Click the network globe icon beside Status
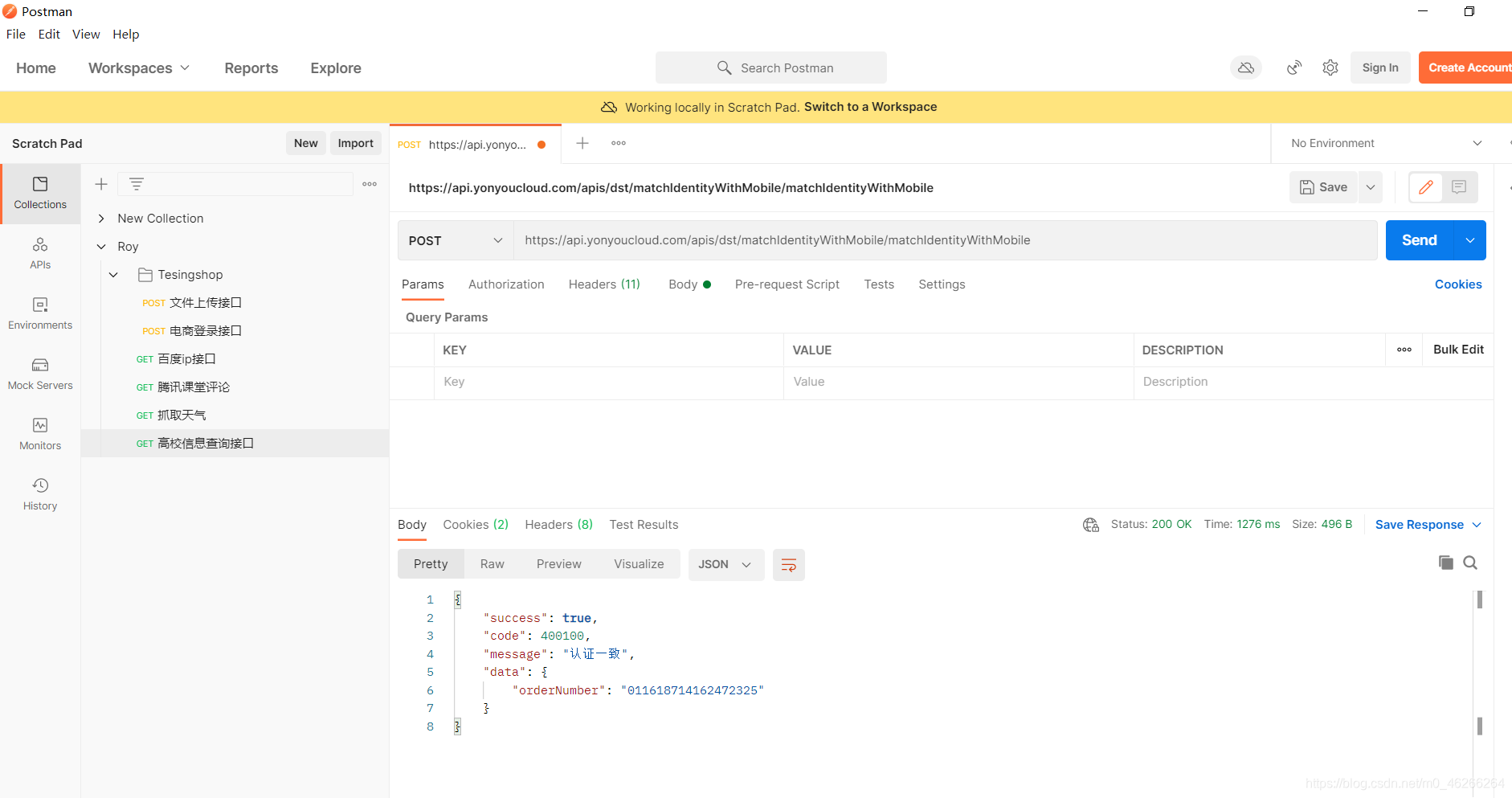Screen dimensions: 1512x798 pyautogui.click(x=1091, y=525)
